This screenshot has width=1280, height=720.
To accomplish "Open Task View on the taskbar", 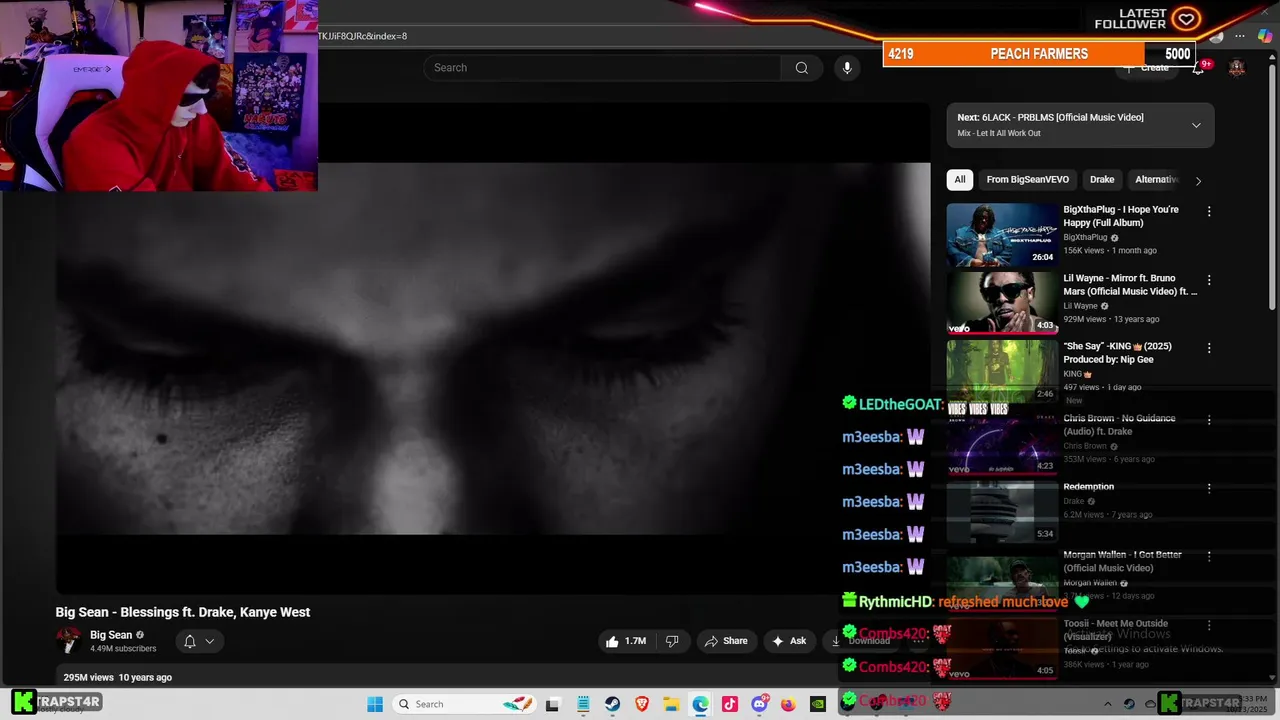I will (x=552, y=704).
